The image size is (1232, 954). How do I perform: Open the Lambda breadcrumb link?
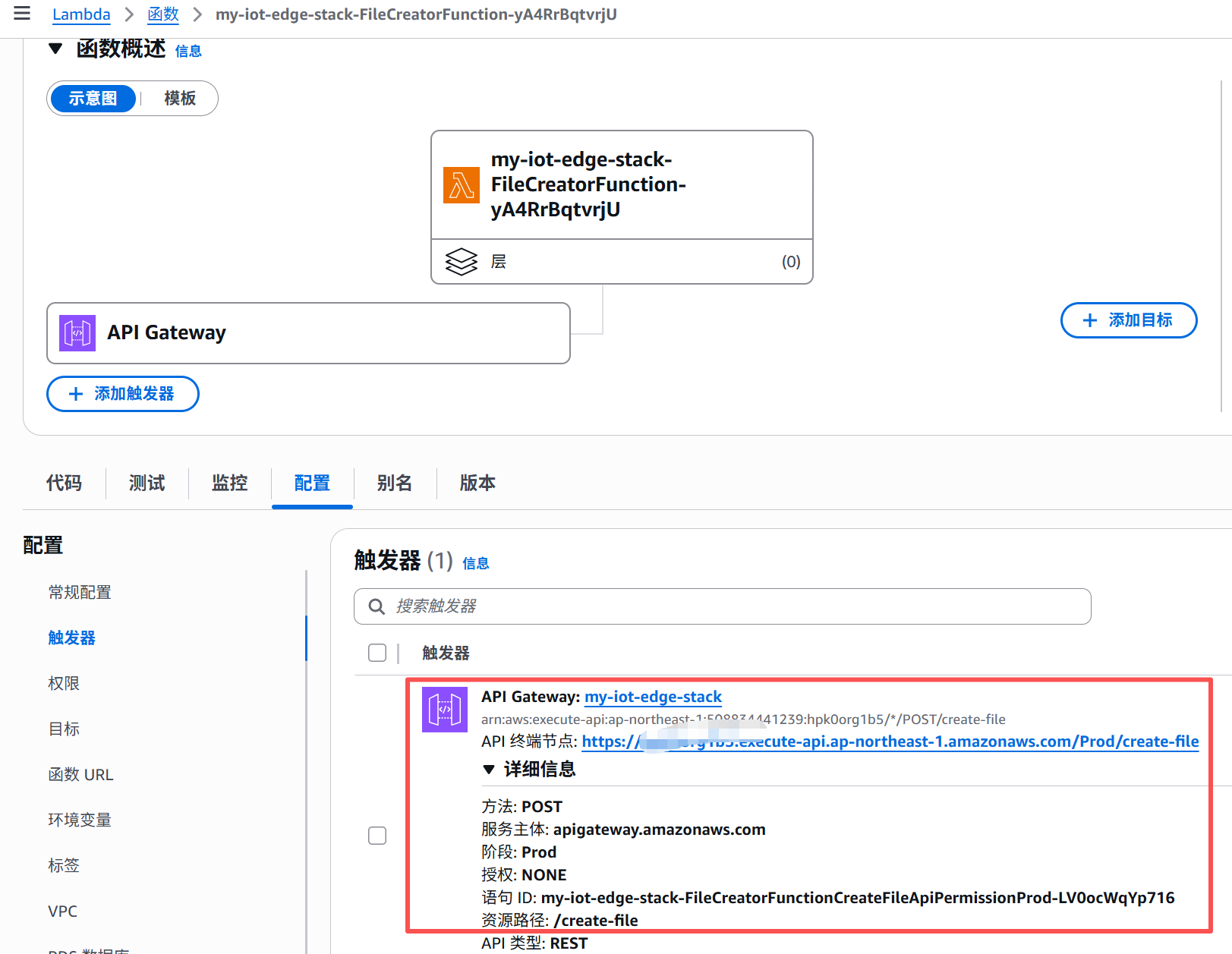(81, 14)
